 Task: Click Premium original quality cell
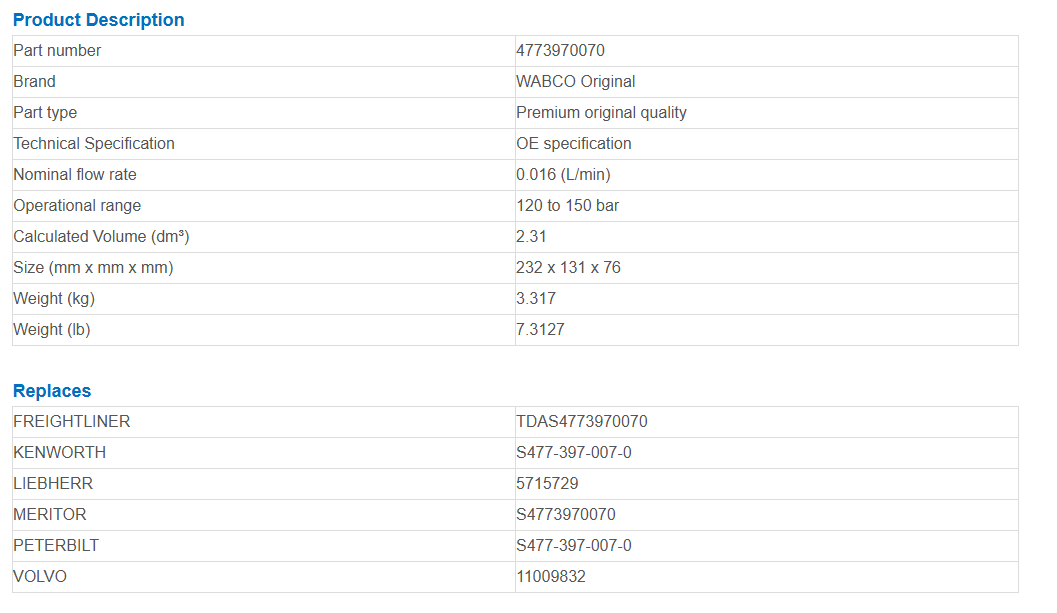point(601,113)
